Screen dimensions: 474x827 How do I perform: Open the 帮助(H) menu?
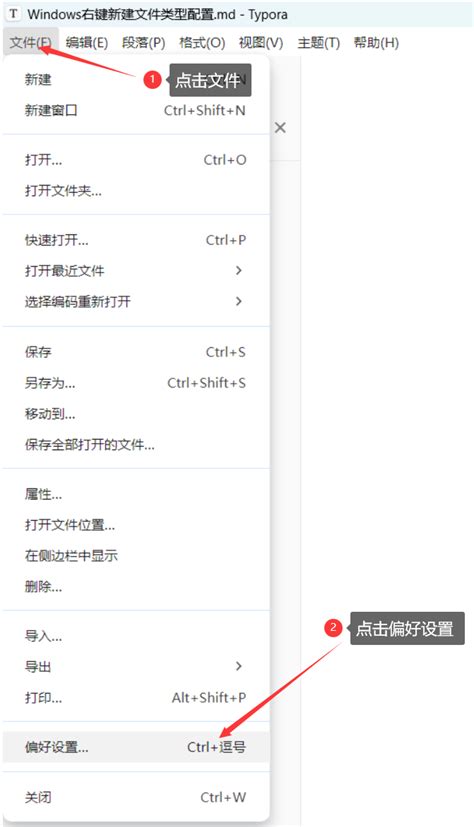[376, 43]
